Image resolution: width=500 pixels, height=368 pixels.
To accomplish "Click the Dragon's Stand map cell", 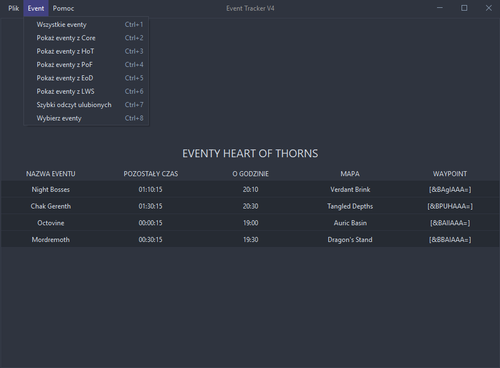I will point(350,240).
